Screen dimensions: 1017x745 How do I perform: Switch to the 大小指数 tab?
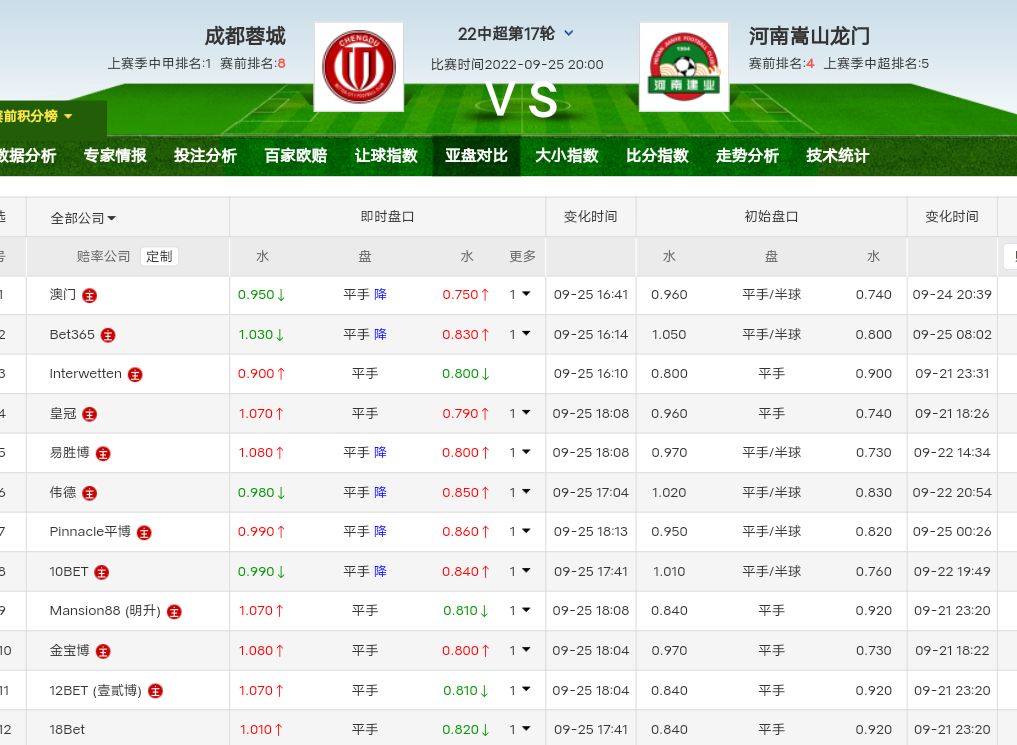(566, 156)
